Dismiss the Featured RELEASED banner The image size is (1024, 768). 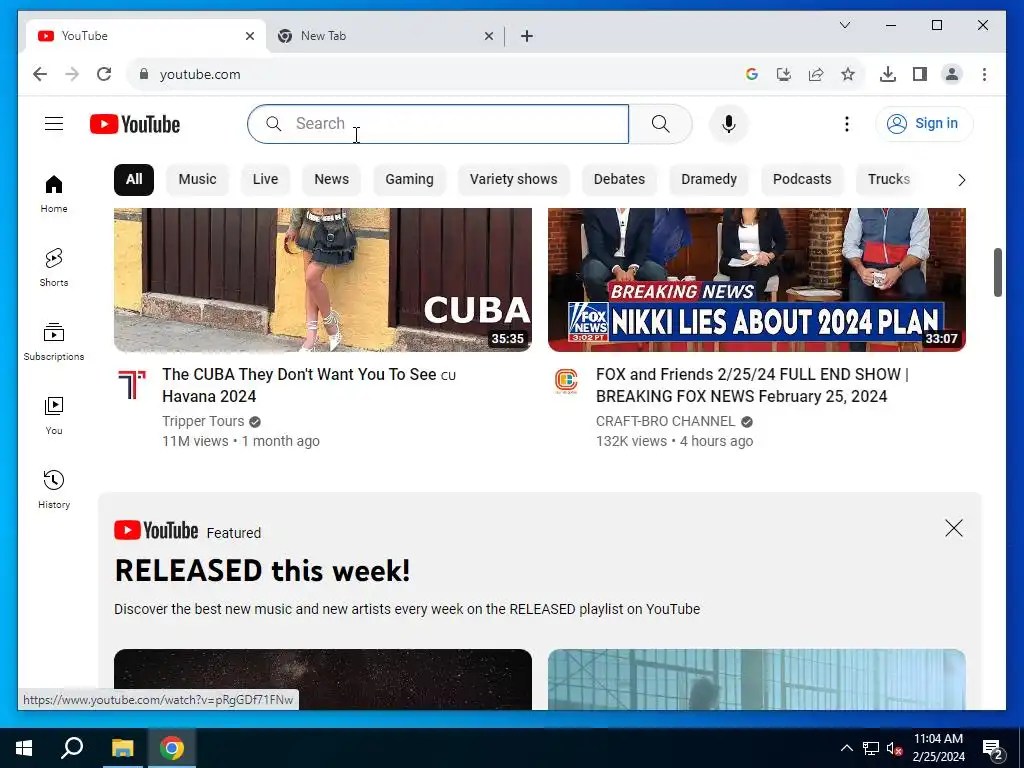click(953, 528)
